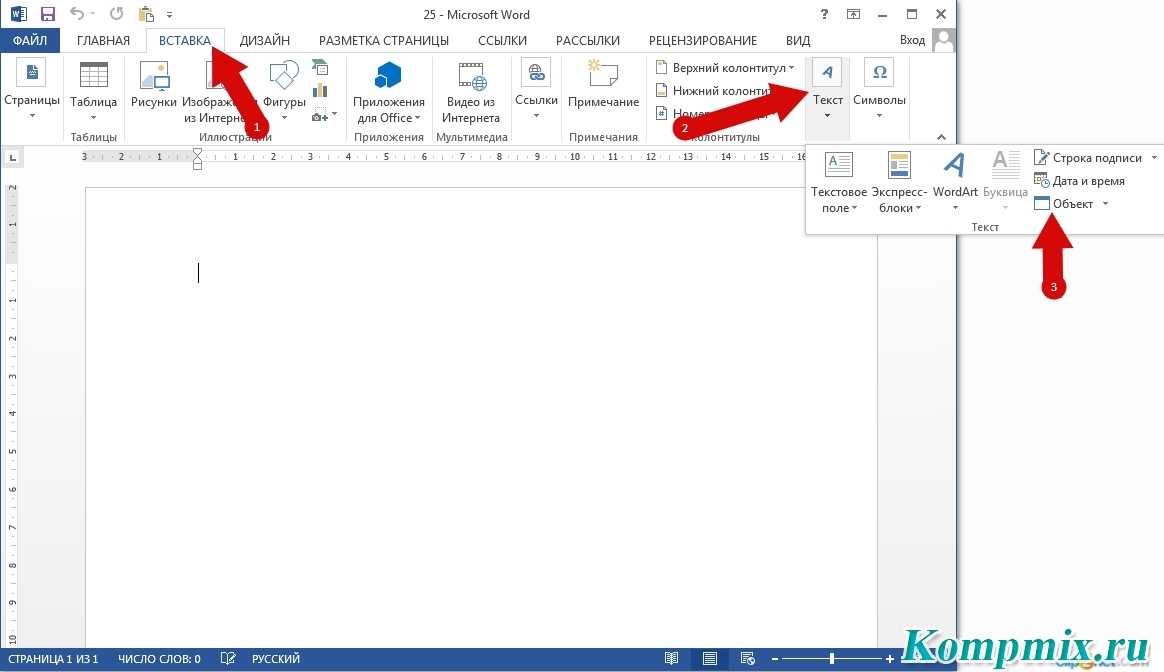Click the Рисунки pictures icon
Viewport: 1164px width, 672px height.
[154, 85]
